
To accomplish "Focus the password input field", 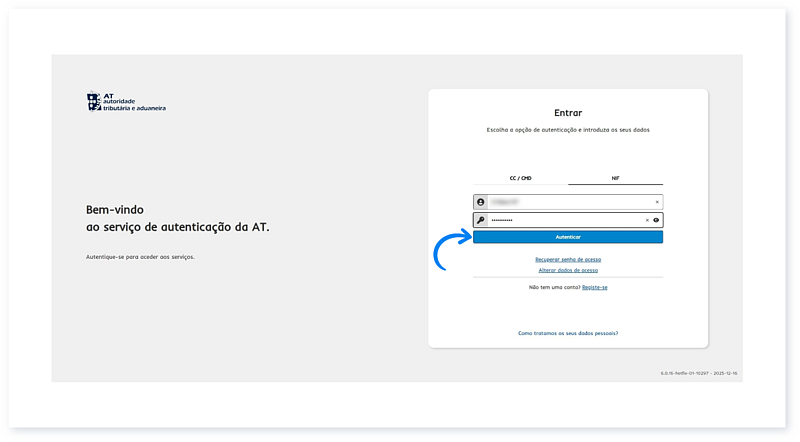I will pos(560,220).
